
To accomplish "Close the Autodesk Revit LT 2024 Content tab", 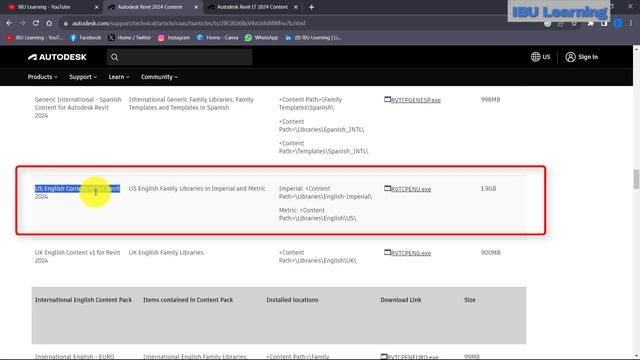I will click(296, 7).
